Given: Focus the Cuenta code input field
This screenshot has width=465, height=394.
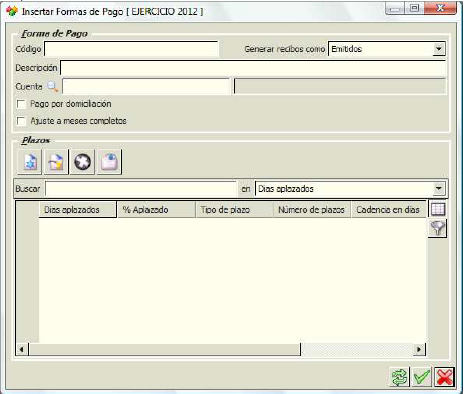Looking at the screenshot, I should pos(146,87).
